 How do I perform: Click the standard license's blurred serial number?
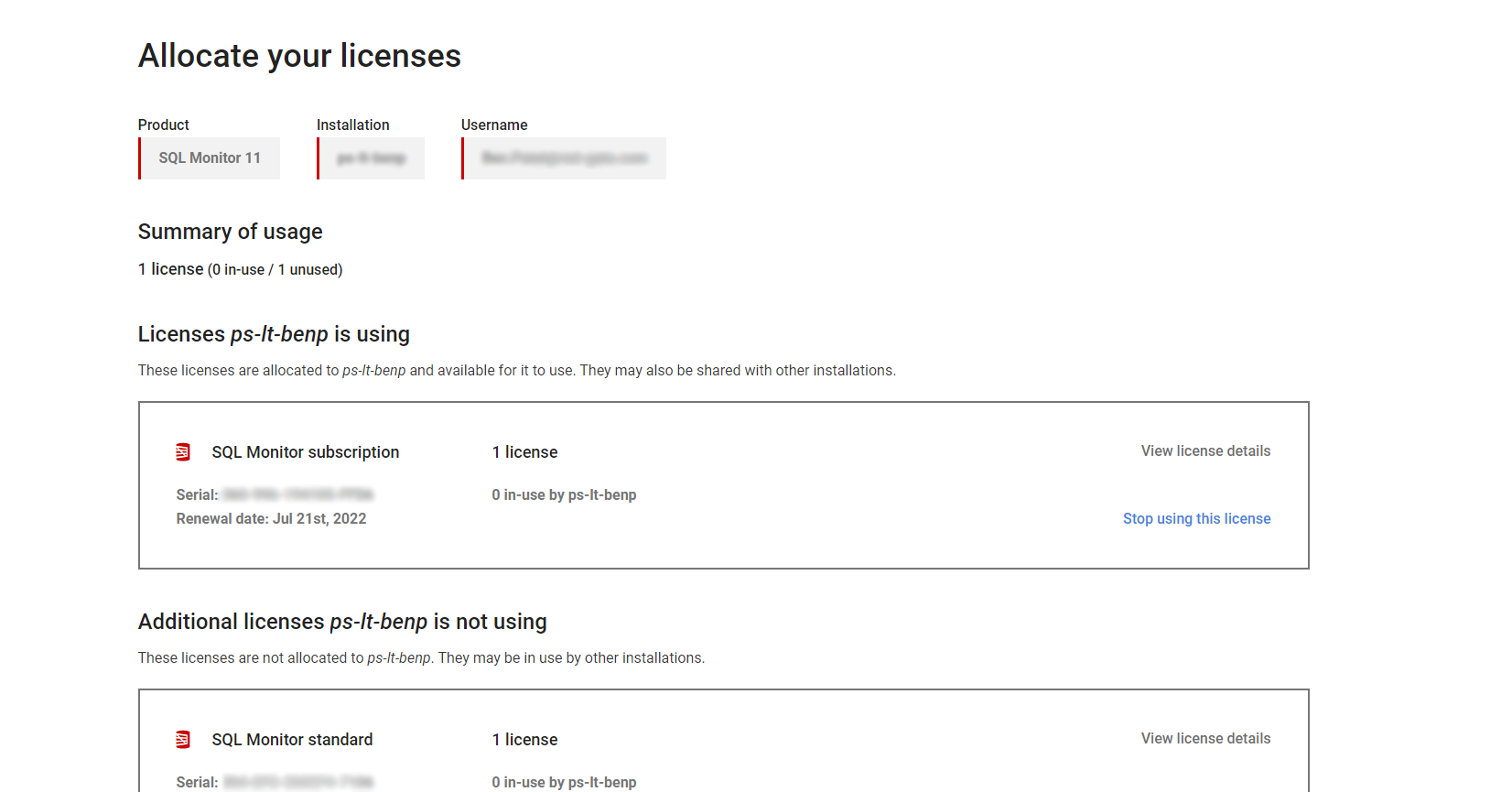297,783
